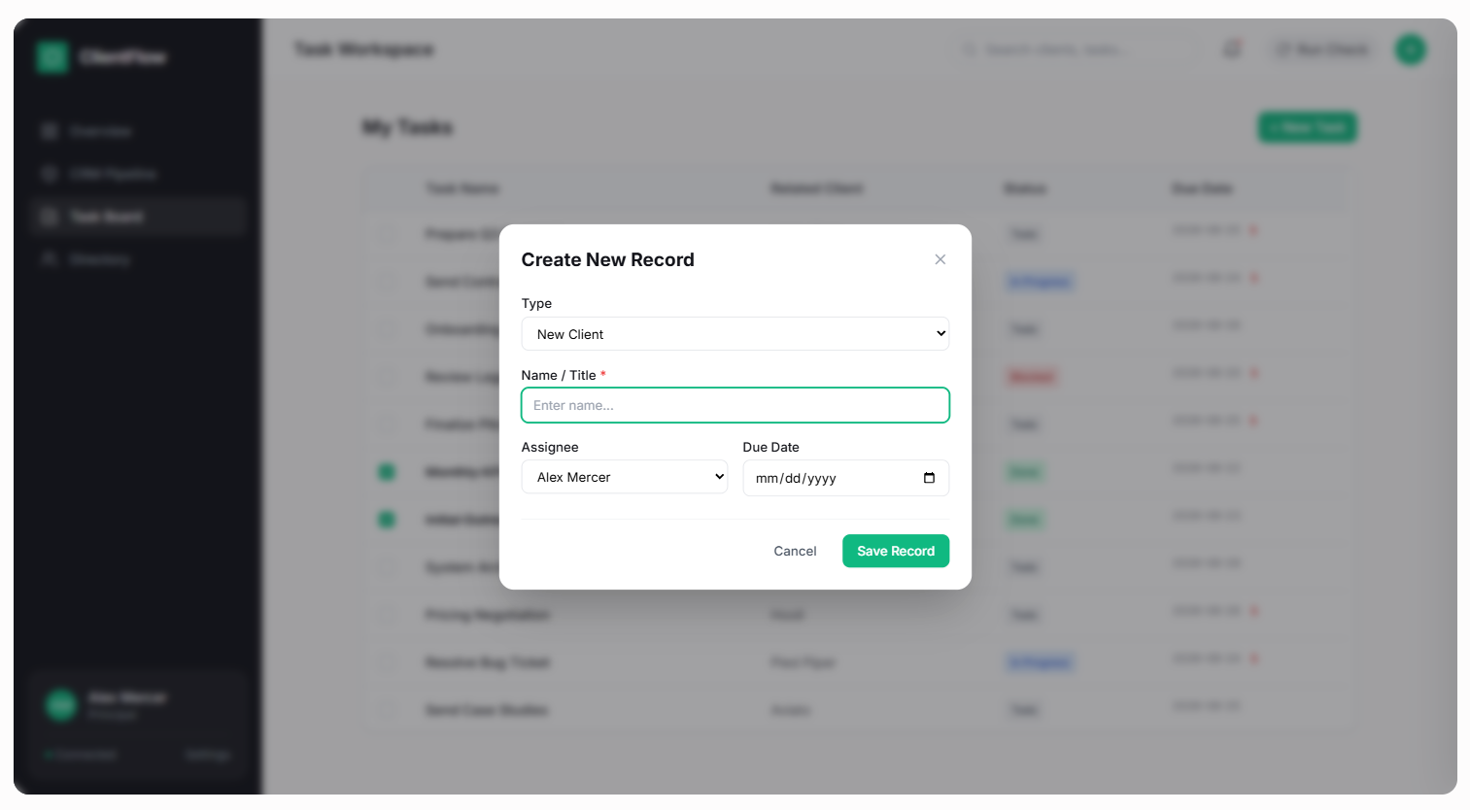Image resolution: width=1470 pixels, height=812 pixels.
Task: Click the notification bell icon
Action: tap(1232, 49)
